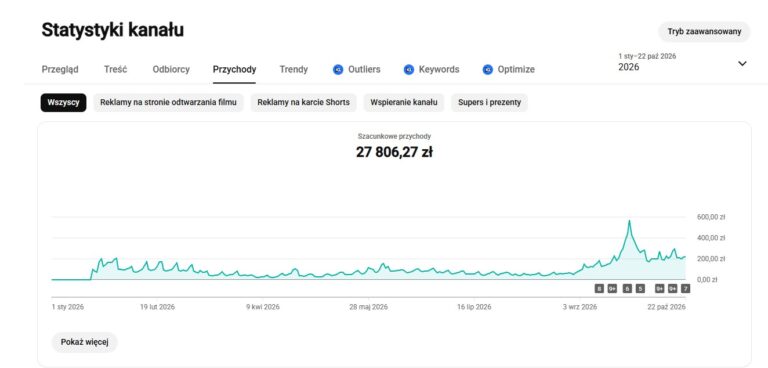This screenshot has width=768, height=368.
Task: Filter by Supers i prezenty chip
Action: click(489, 102)
